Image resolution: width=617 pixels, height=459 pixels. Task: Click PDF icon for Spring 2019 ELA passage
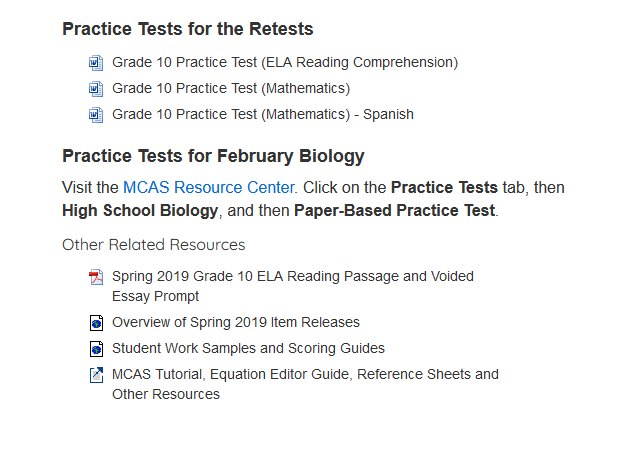point(96,277)
